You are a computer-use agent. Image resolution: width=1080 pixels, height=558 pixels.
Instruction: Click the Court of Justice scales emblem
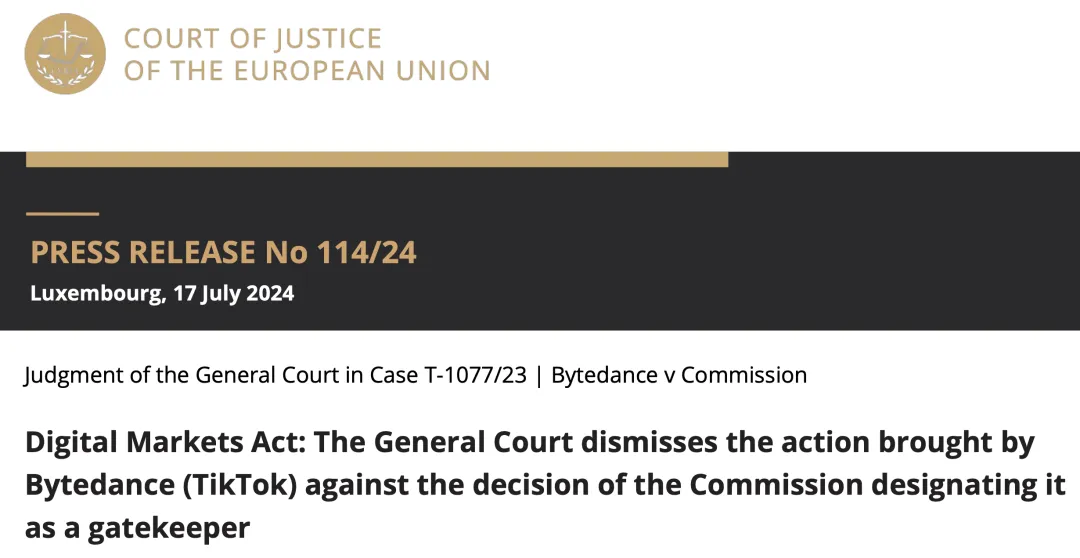65,55
